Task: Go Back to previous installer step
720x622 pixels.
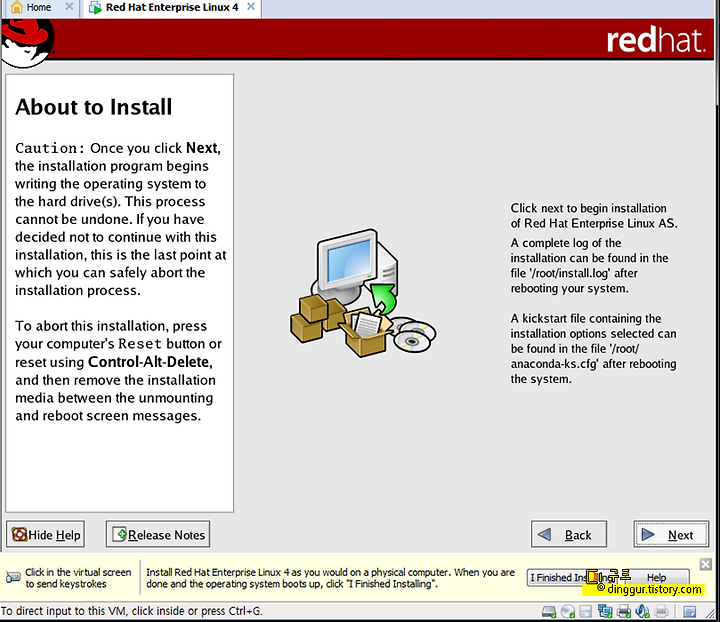Action: point(568,534)
